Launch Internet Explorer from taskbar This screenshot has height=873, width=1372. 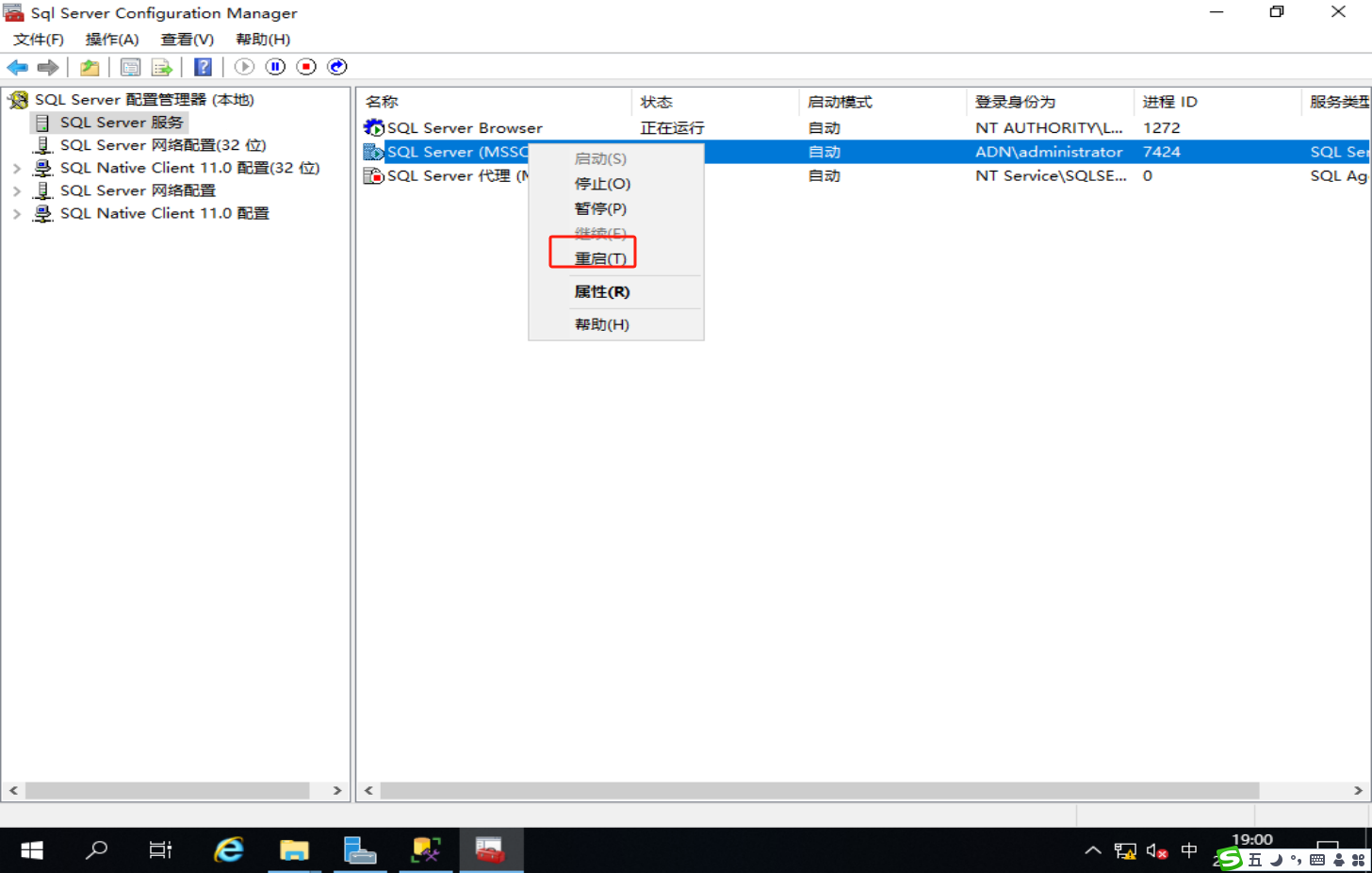[x=228, y=850]
